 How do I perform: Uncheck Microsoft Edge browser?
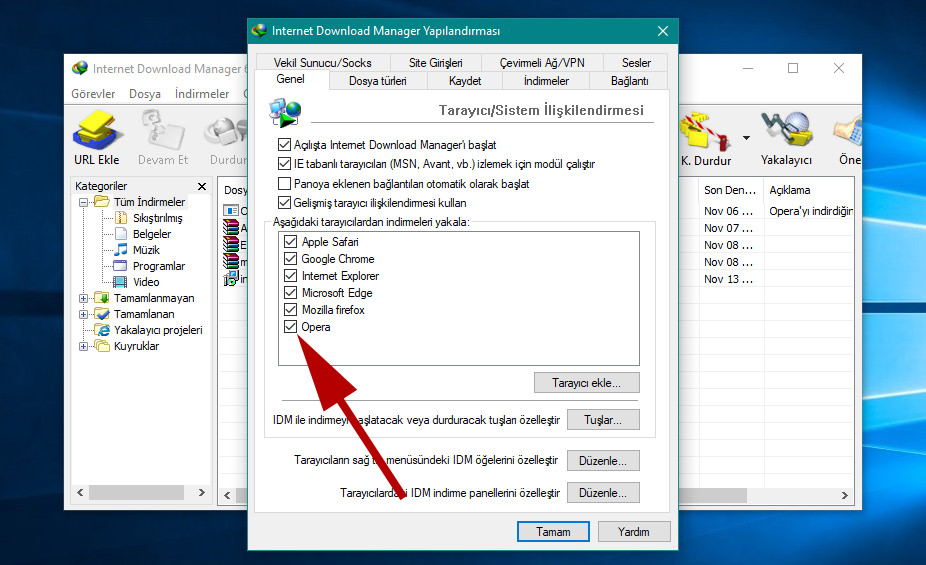(290, 293)
